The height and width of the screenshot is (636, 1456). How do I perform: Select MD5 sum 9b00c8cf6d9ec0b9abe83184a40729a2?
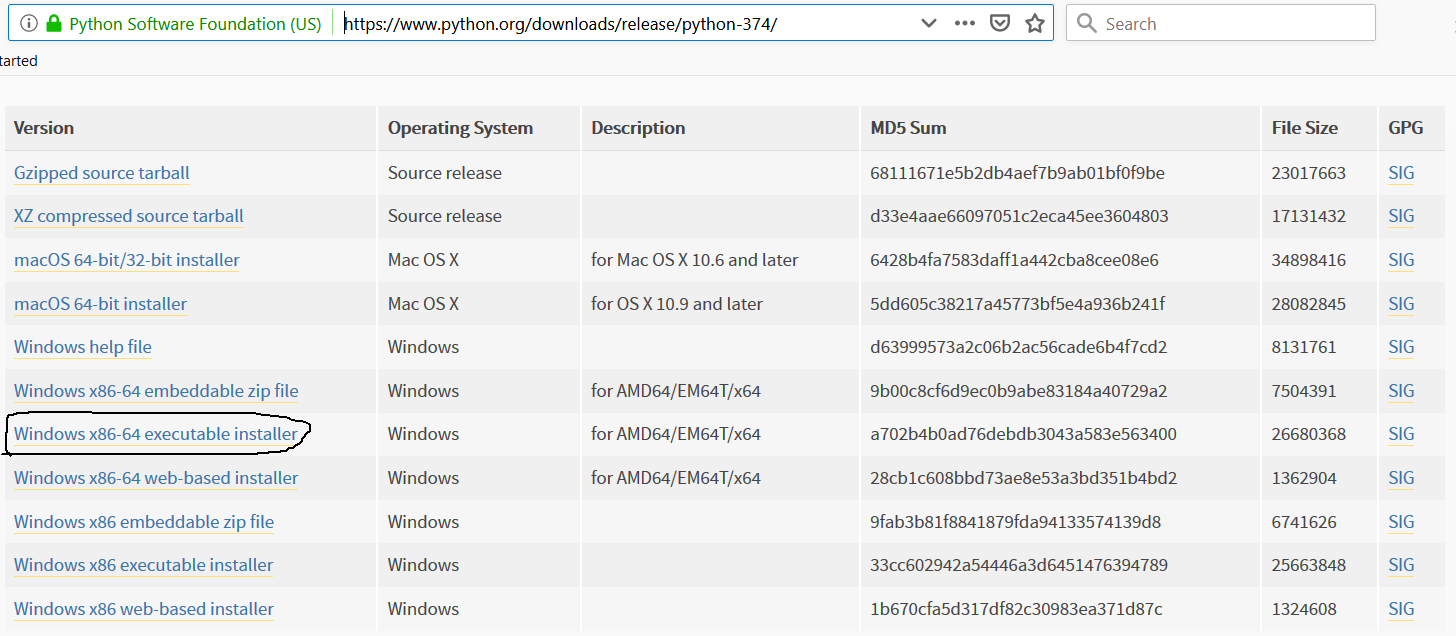[x=1019, y=391]
